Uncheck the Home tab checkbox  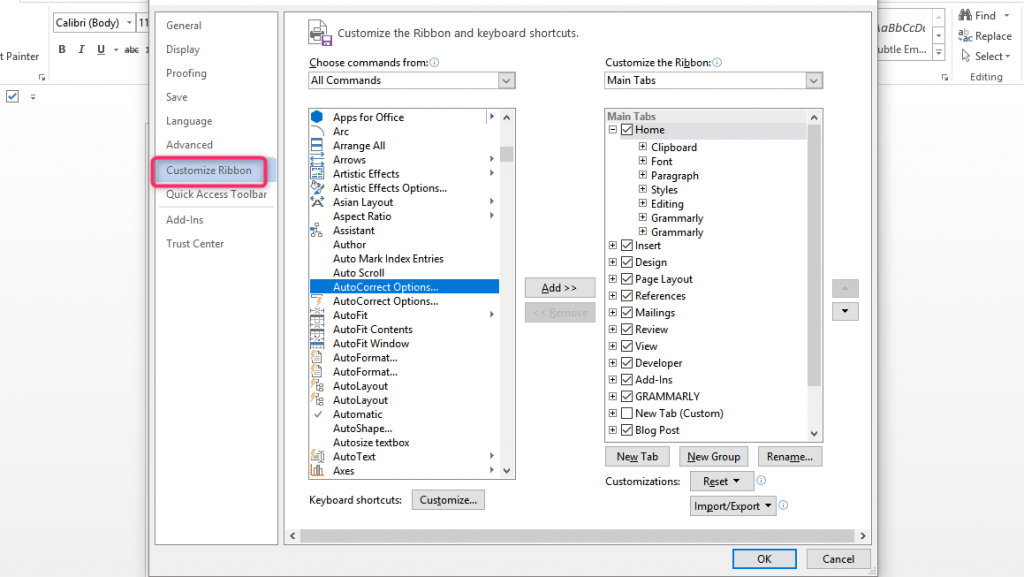627,130
